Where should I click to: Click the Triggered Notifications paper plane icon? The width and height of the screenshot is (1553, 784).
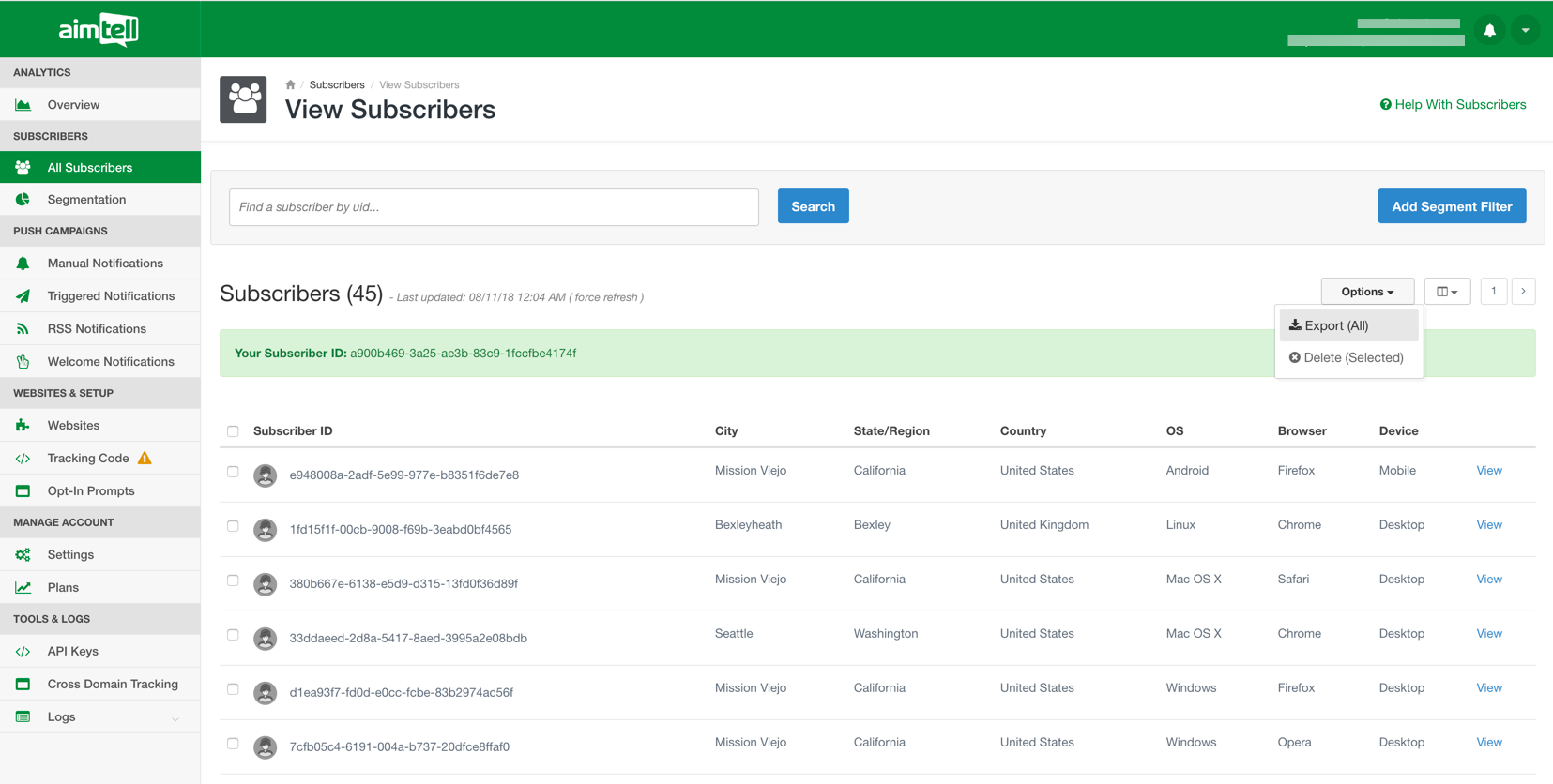tap(23, 296)
